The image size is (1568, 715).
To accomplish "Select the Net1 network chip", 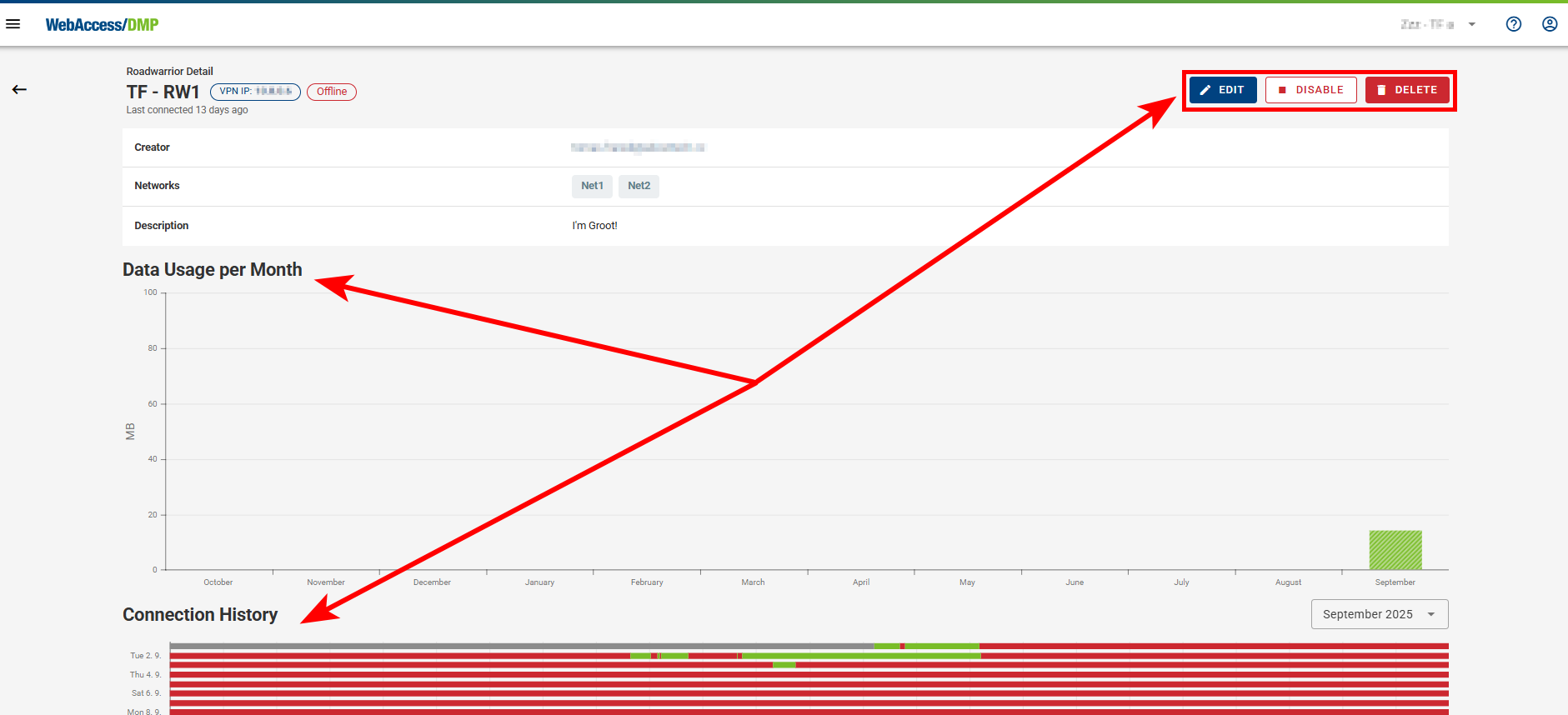I will [592, 186].
